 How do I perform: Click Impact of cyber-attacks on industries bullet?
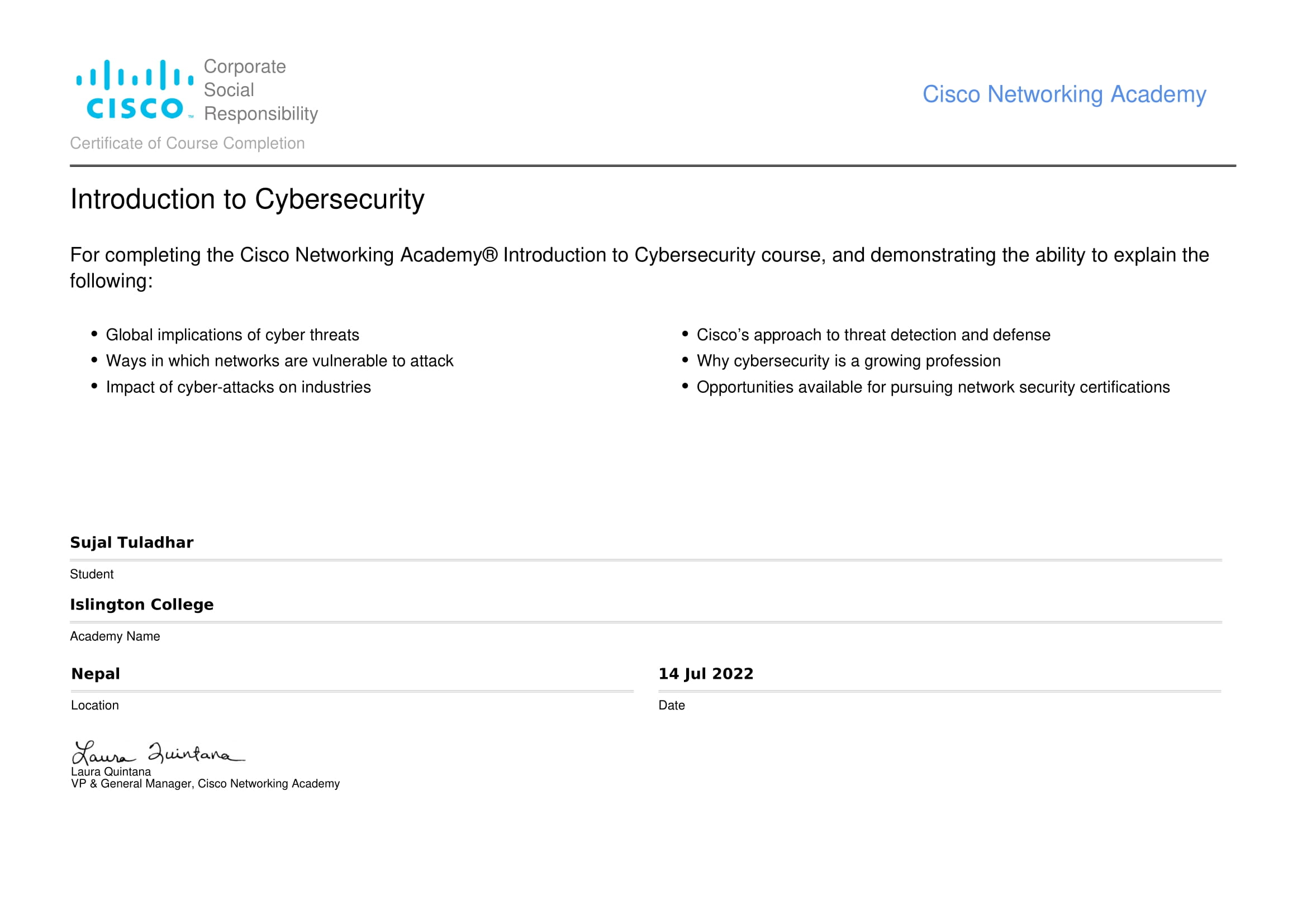coord(238,388)
